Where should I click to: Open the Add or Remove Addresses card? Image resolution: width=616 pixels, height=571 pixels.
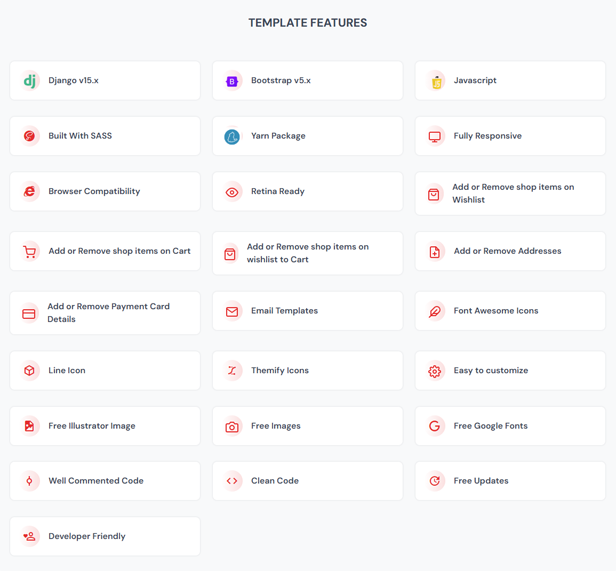[510, 252]
